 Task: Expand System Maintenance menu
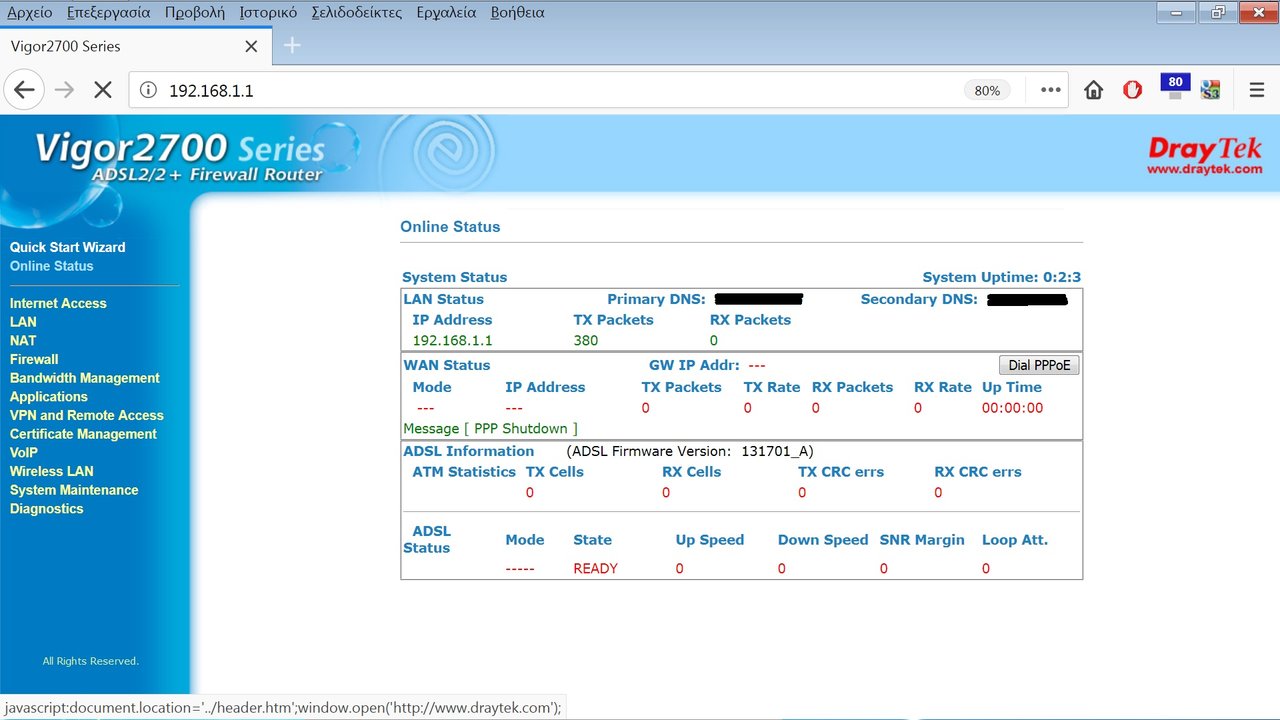pos(74,490)
